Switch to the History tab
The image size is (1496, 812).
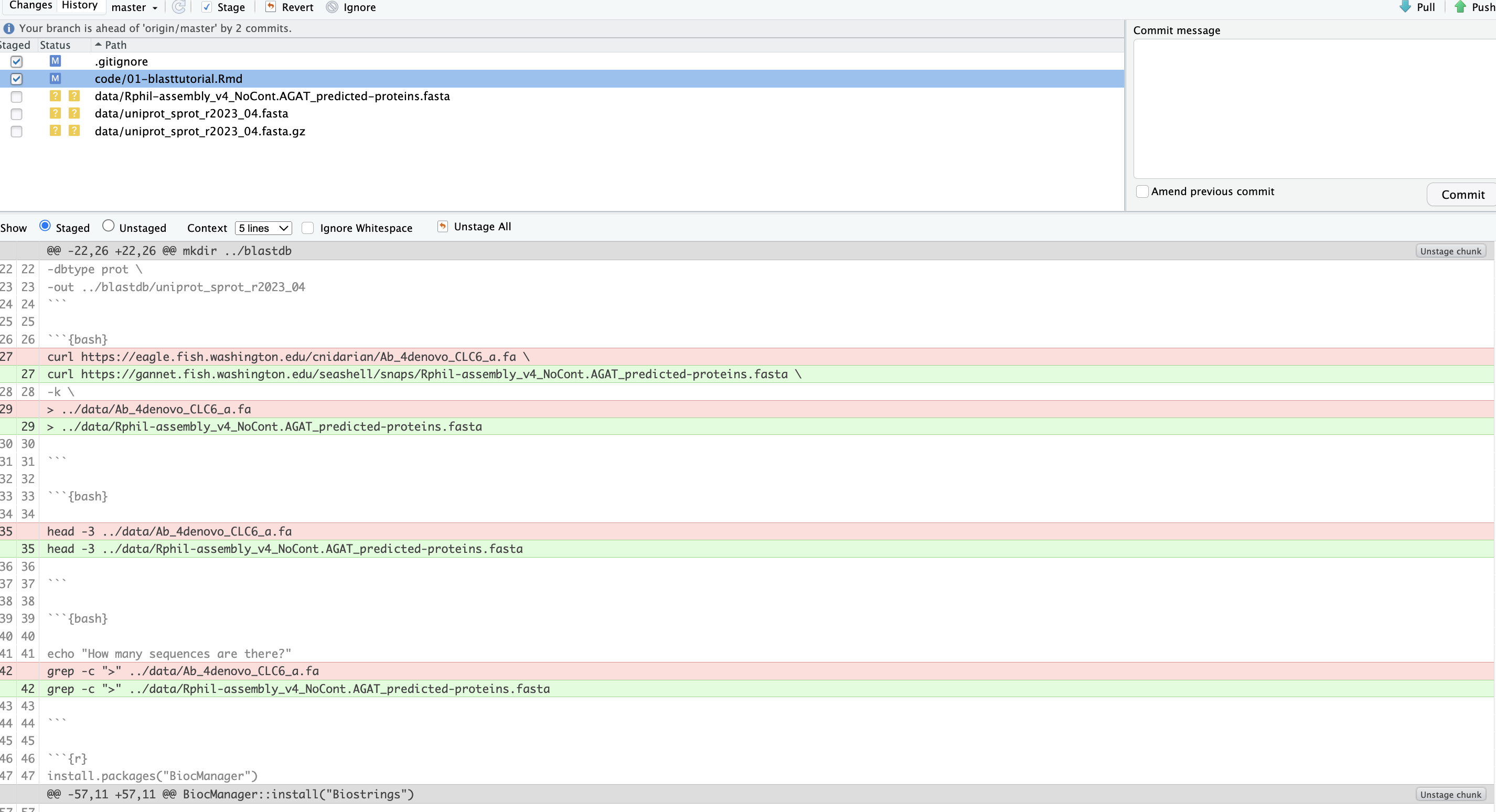point(80,5)
